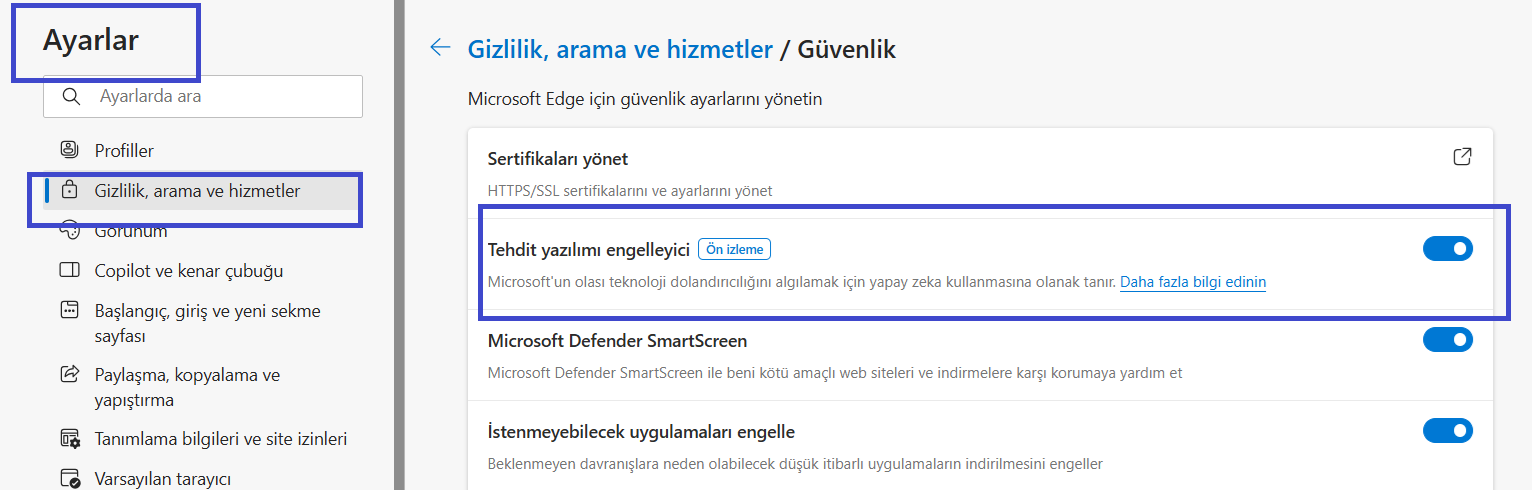Screen dimensions: 1532x490
Task: Click the Paylaşma, kopyalama ve yapıştırma icon
Action: click(69, 374)
